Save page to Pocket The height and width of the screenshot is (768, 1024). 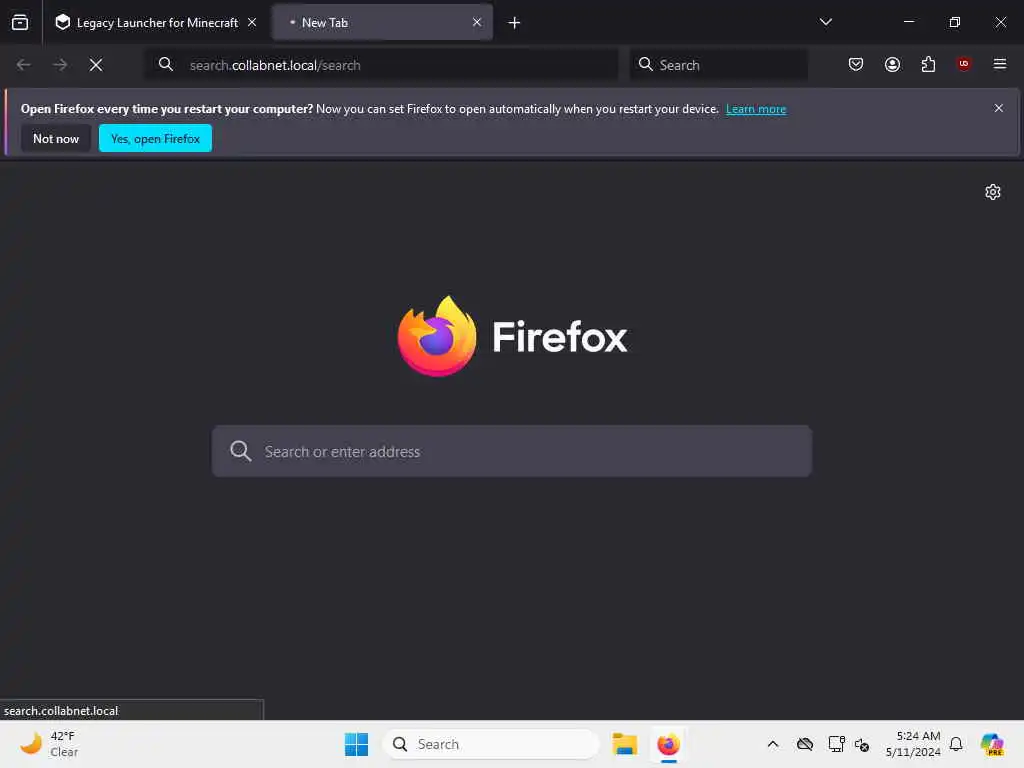pos(856,64)
